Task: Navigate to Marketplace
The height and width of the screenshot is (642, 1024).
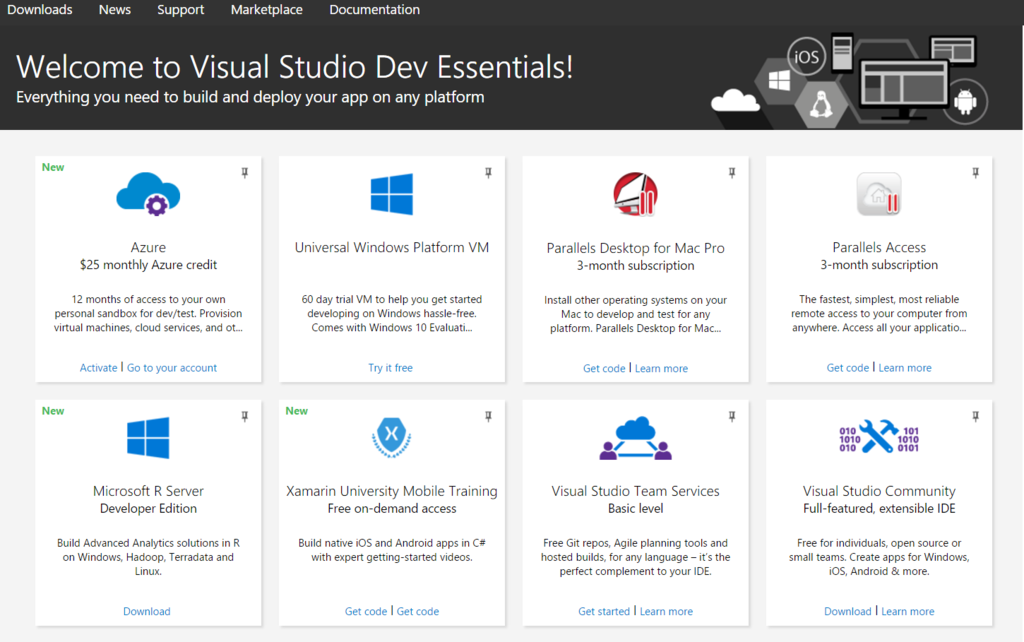Action: click(x=266, y=10)
